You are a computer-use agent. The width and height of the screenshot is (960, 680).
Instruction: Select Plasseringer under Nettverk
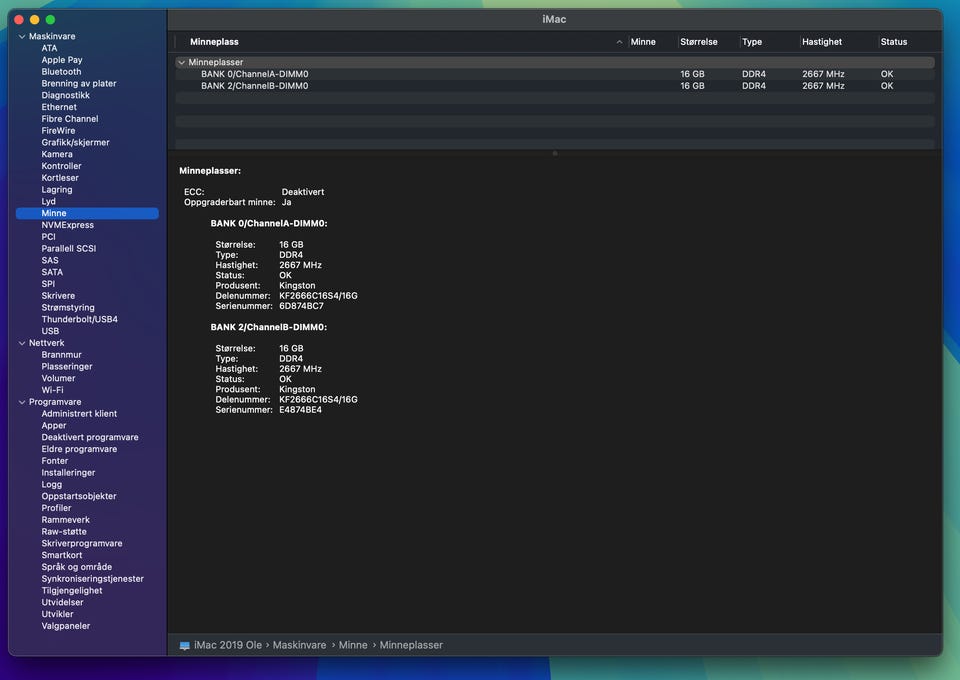(67, 367)
